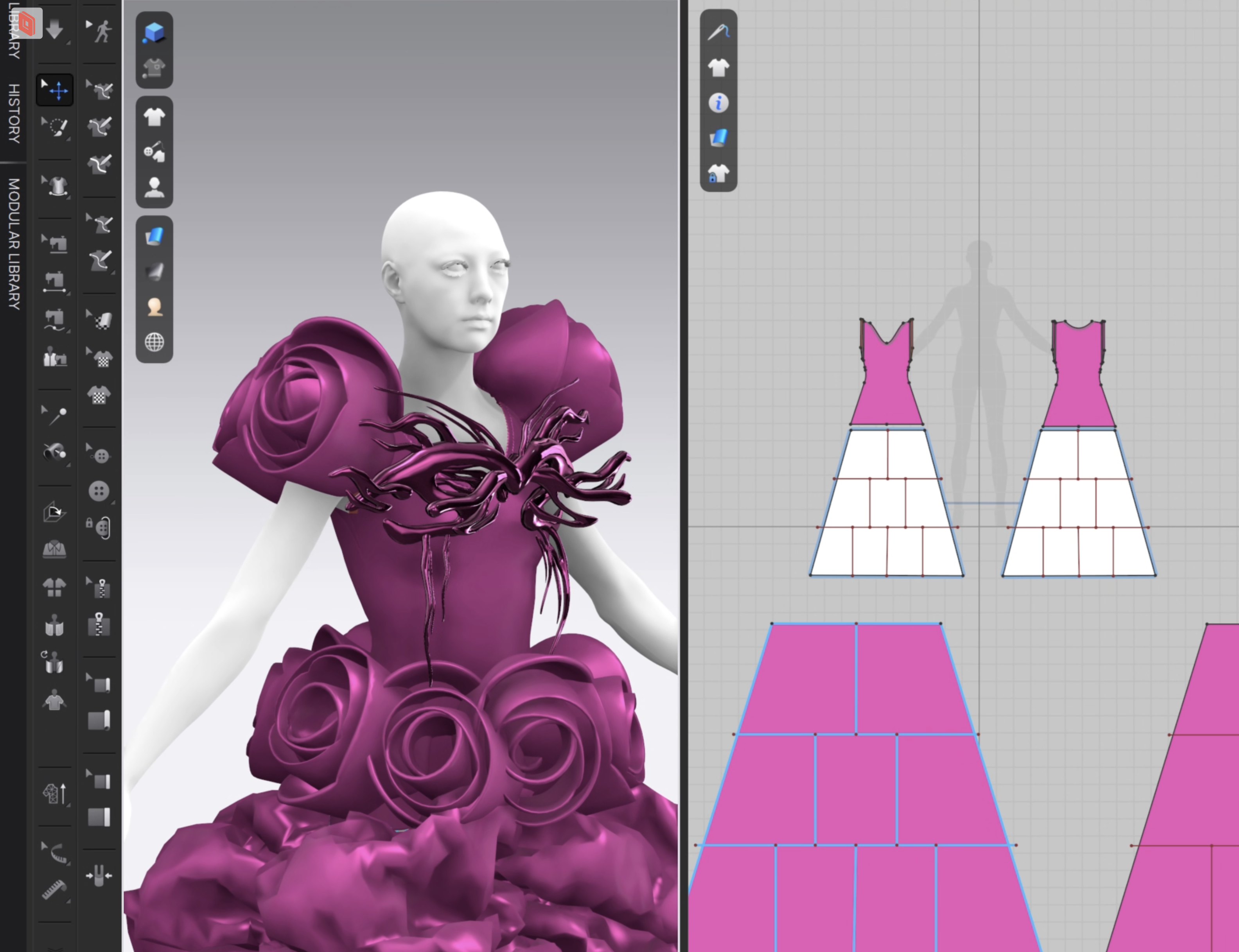The image size is (1239, 952).
Task: Click the red app logo top-left
Action: tap(27, 23)
